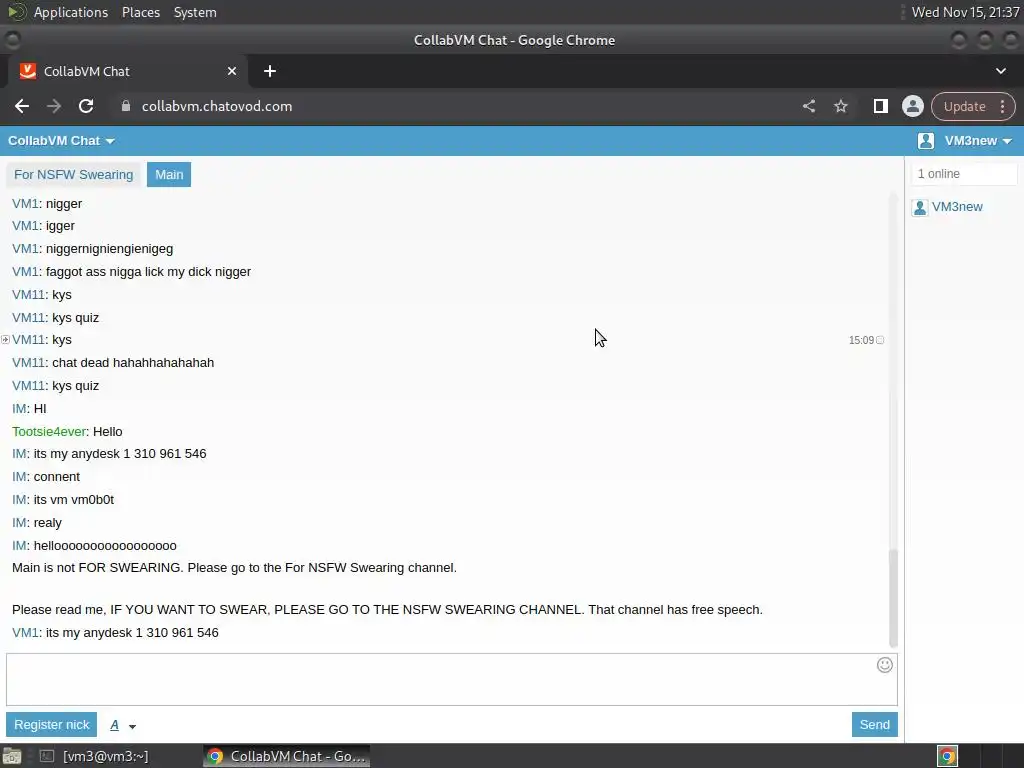Click the 15:09 message timestamp
The height and width of the screenshot is (768, 1024).
[861, 340]
